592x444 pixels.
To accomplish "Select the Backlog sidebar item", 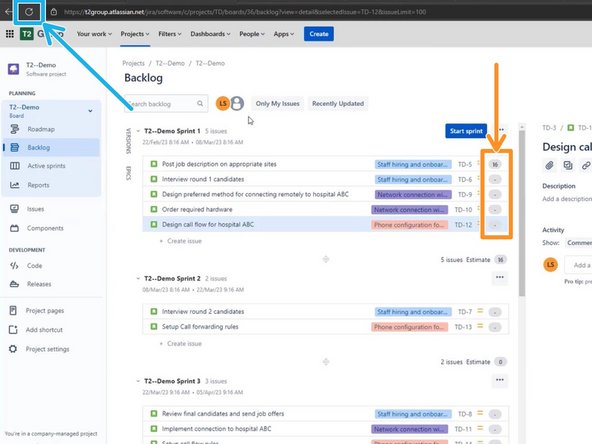I will [x=51, y=147].
